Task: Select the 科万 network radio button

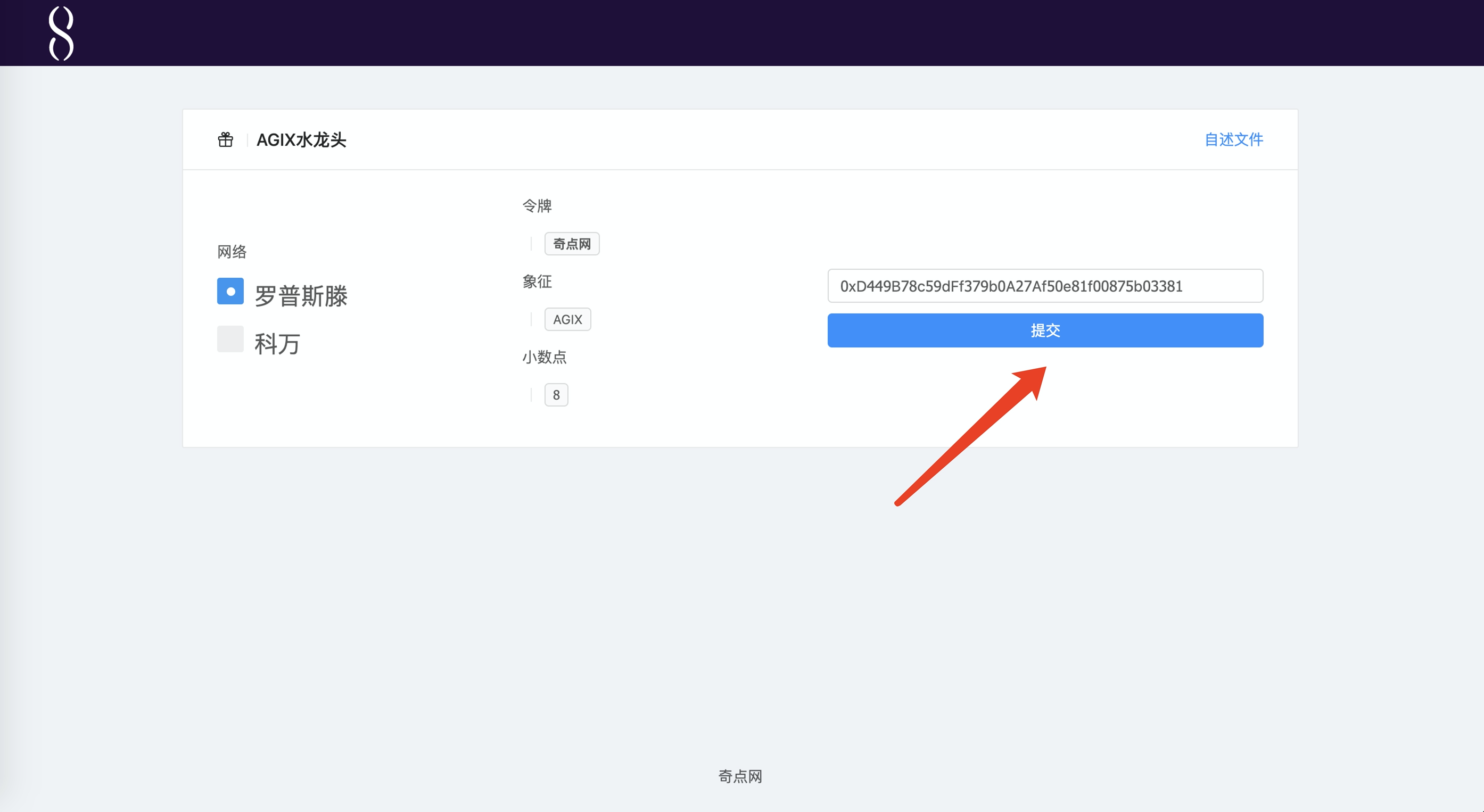Action: [230, 339]
